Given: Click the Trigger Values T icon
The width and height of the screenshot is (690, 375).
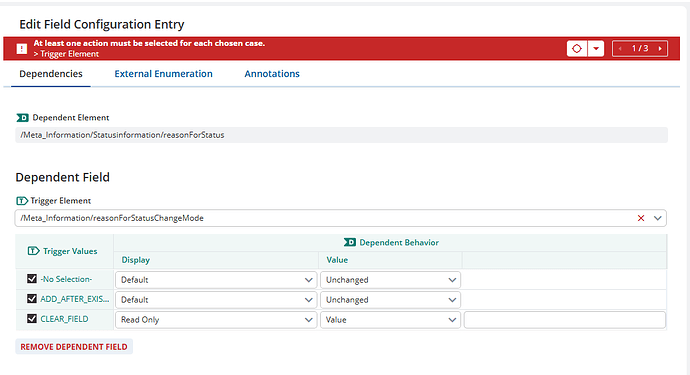Looking at the screenshot, I should [x=33, y=251].
